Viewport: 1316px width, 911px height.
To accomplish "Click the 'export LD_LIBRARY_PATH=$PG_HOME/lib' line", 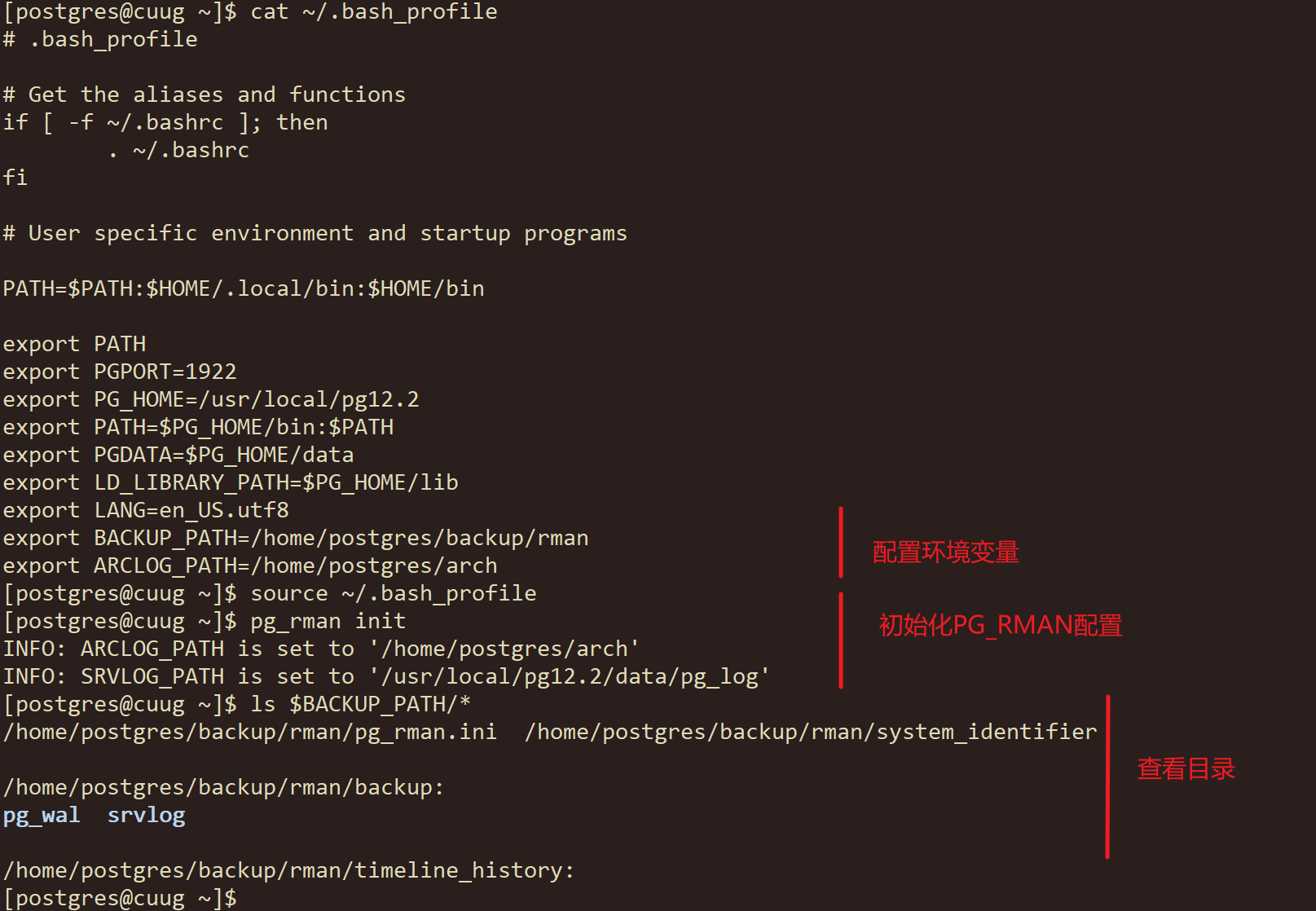I will (x=231, y=482).
